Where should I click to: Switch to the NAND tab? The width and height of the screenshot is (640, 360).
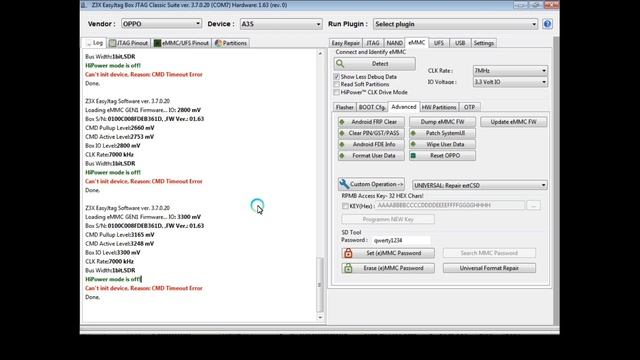(x=394, y=43)
